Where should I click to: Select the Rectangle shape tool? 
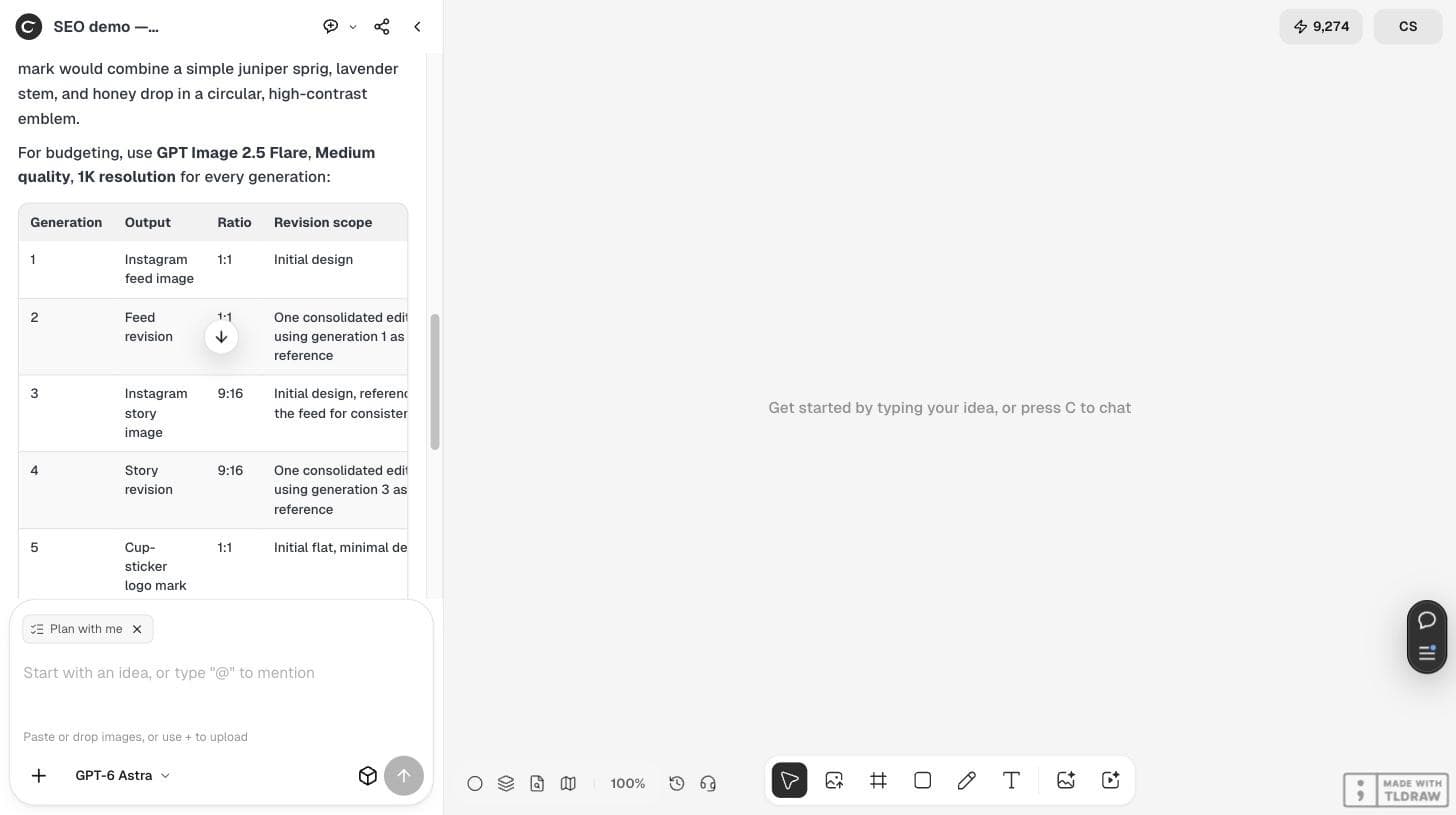point(923,780)
